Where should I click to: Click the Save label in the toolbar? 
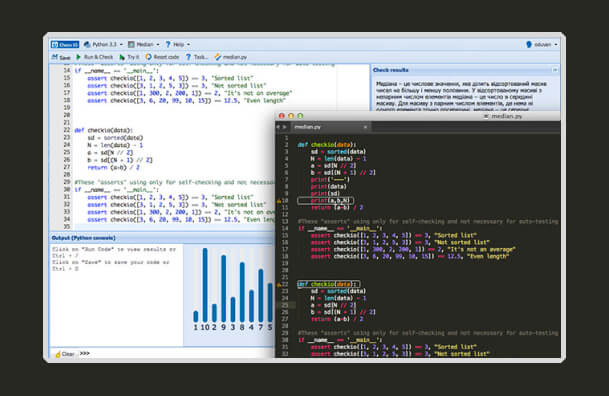[64, 57]
